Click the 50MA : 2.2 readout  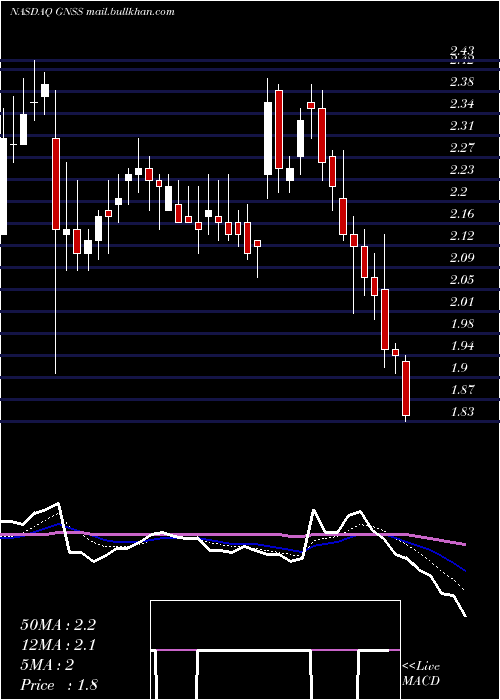pyautogui.click(x=58, y=625)
